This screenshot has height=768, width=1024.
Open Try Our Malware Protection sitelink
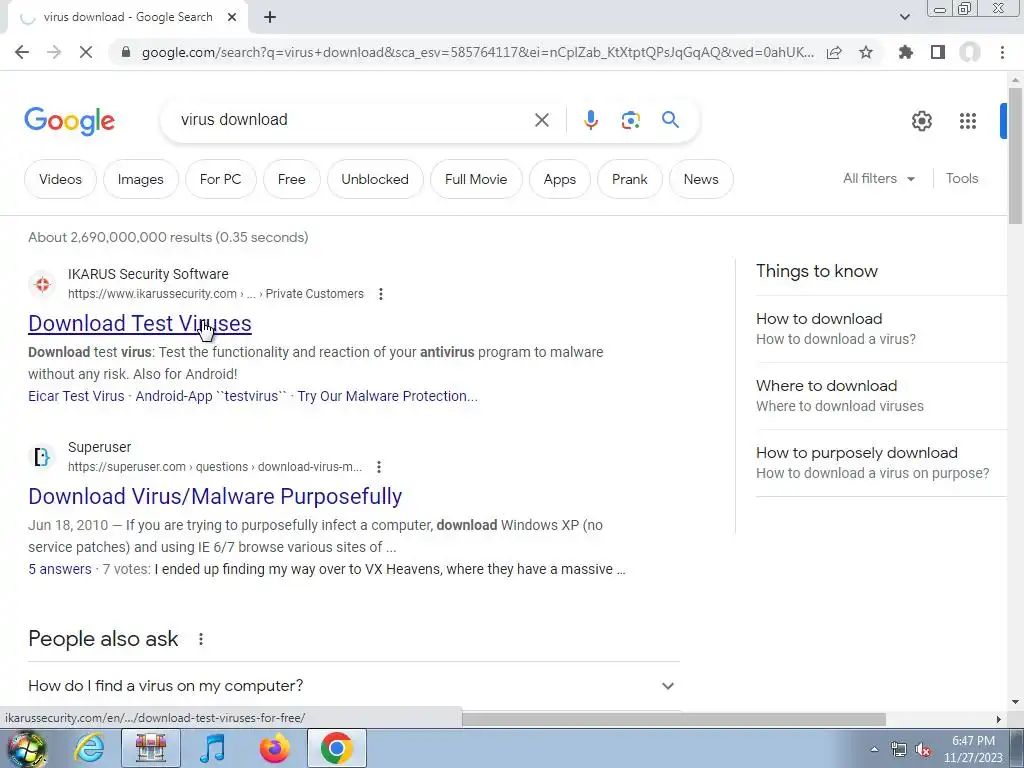click(x=387, y=396)
